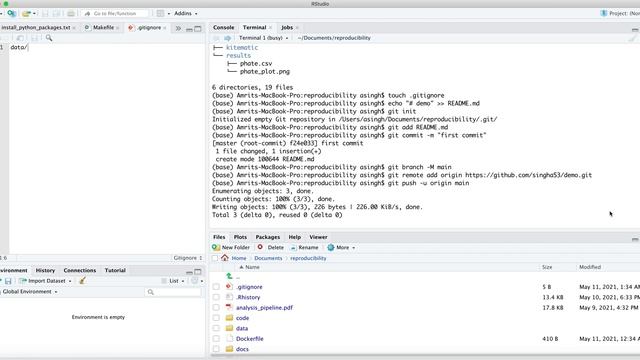Tick the checkbox for Dockerfile

tap(216, 339)
